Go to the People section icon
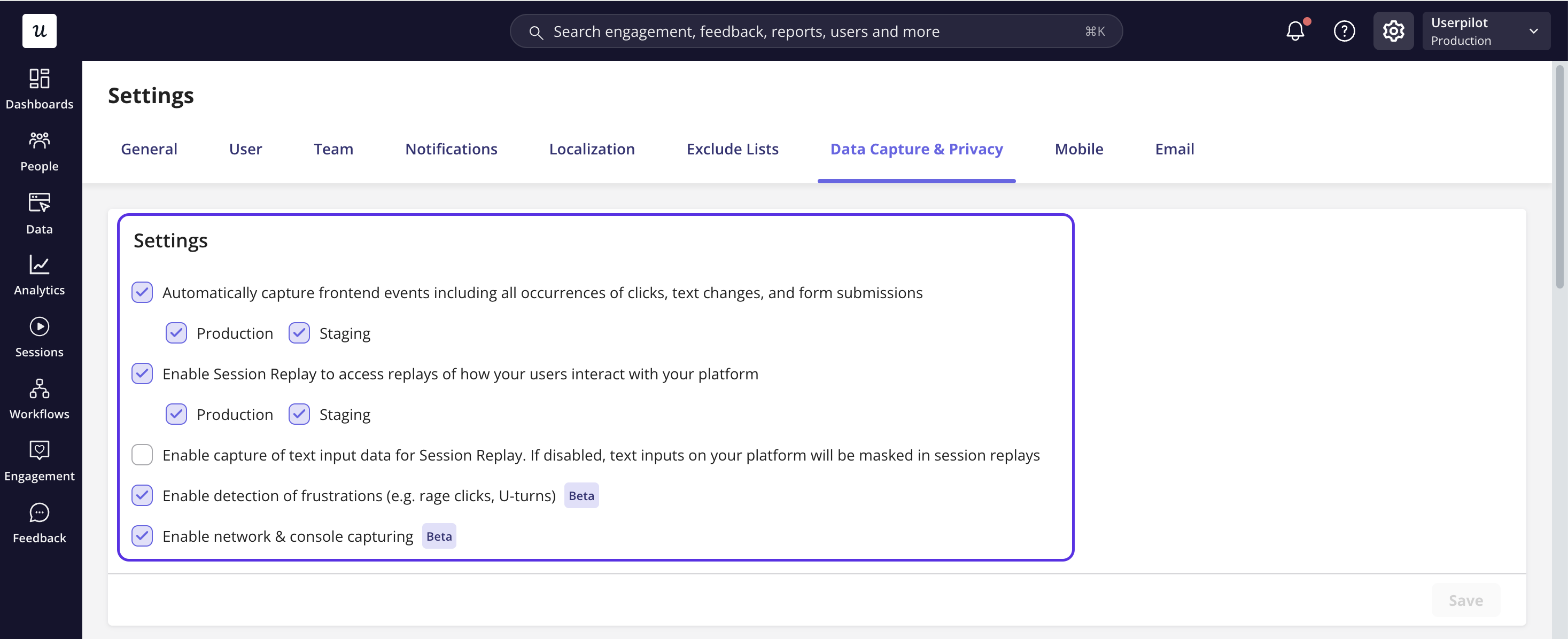Image resolution: width=1568 pixels, height=639 pixels. [40, 141]
